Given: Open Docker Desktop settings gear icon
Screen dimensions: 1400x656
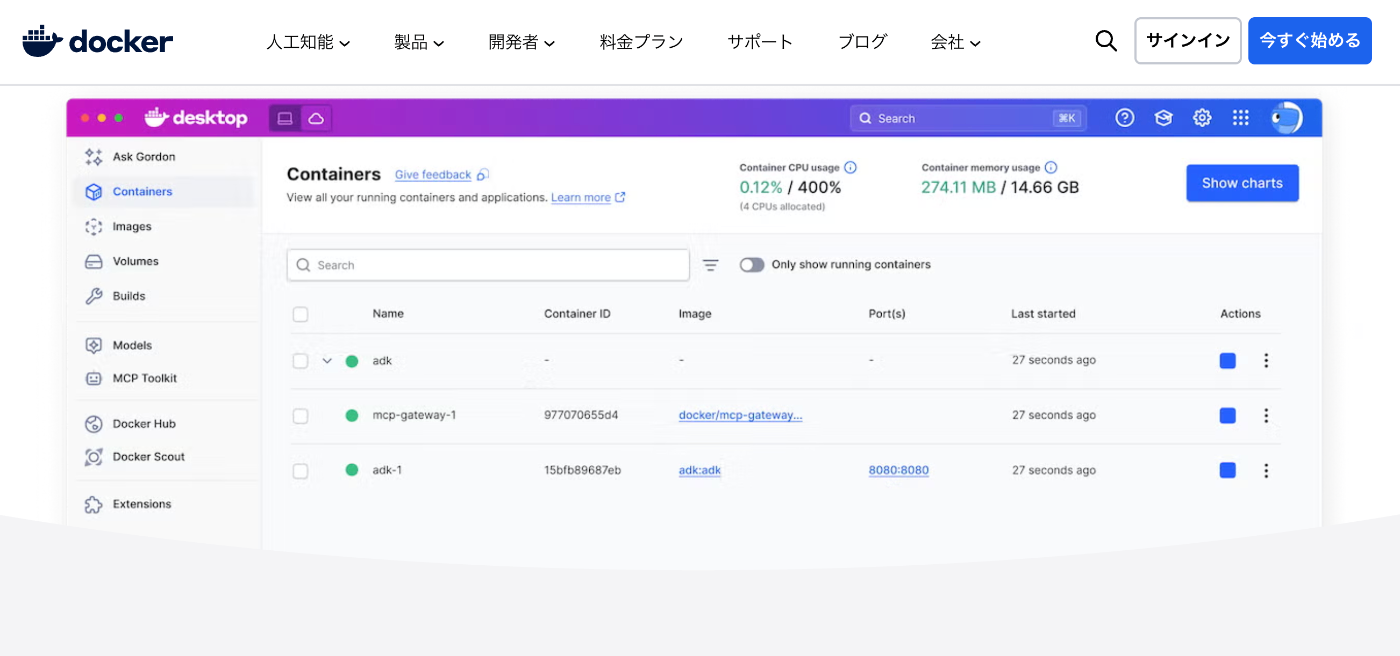Looking at the screenshot, I should 1202,118.
